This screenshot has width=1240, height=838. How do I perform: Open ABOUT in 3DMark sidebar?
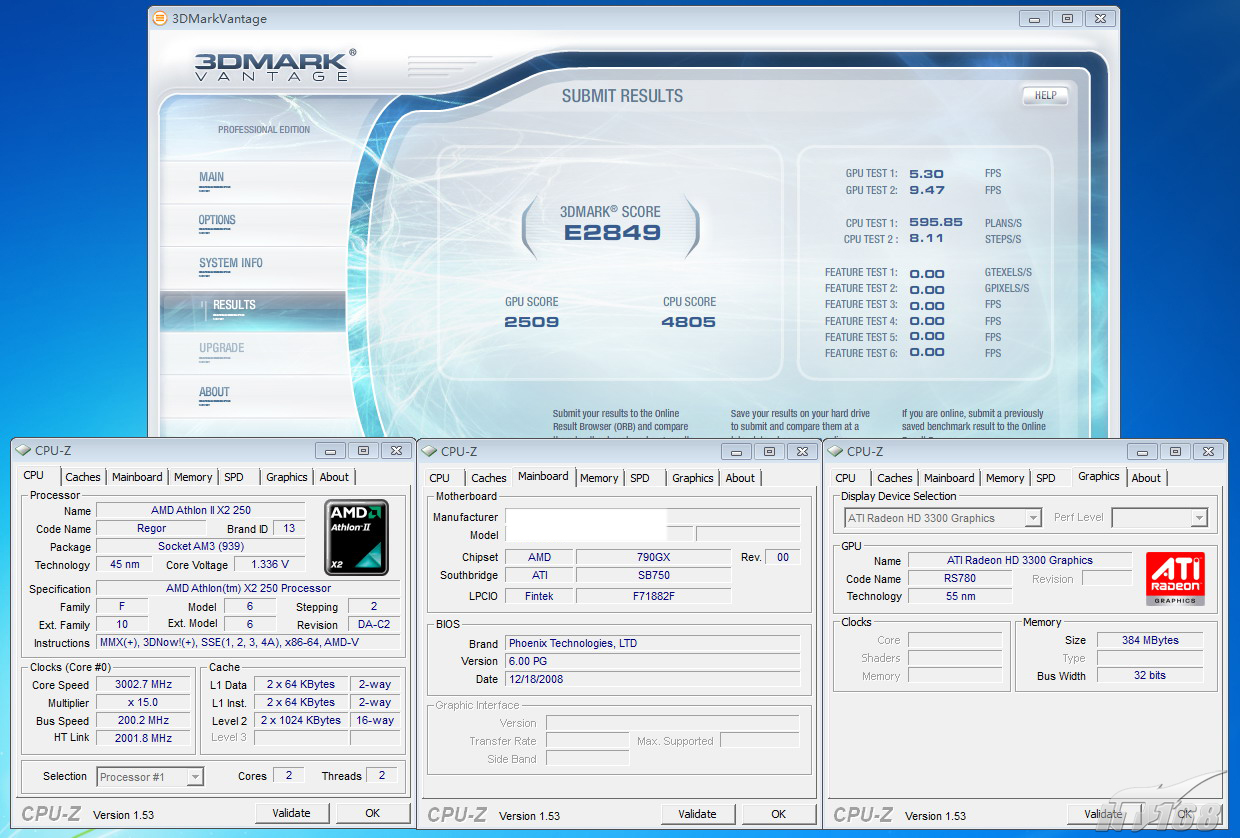pos(214,392)
